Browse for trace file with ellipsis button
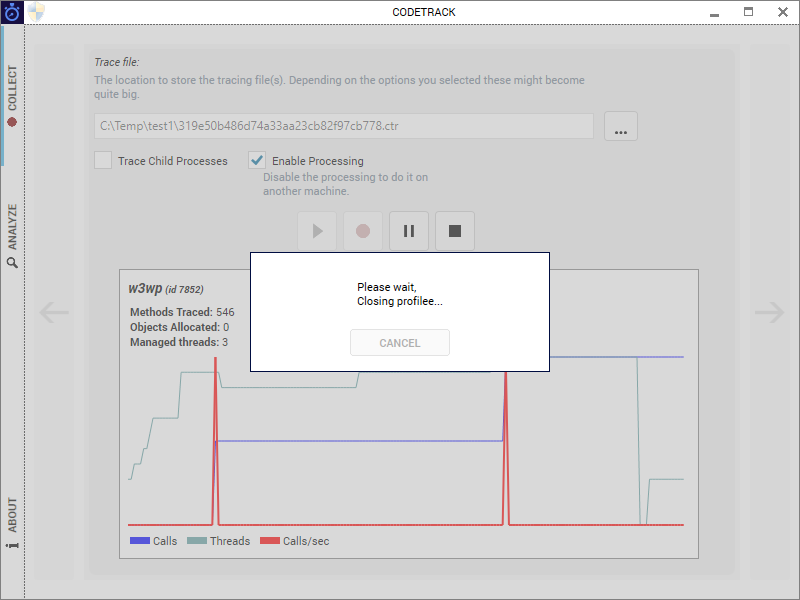Image resolution: width=800 pixels, height=600 pixels. [x=620, y=126]
